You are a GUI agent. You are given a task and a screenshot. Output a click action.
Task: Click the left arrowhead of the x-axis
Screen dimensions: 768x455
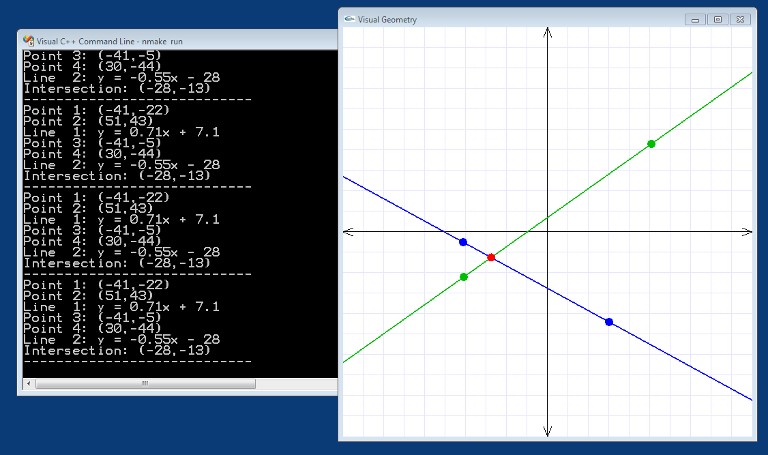(x=348, y=232)
